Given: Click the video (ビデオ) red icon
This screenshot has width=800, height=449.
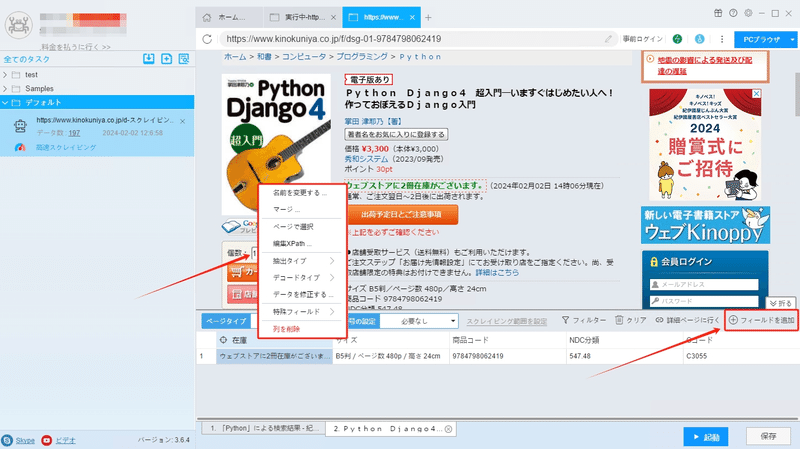Looking at the screenshot, I should [x=46, y=440].
